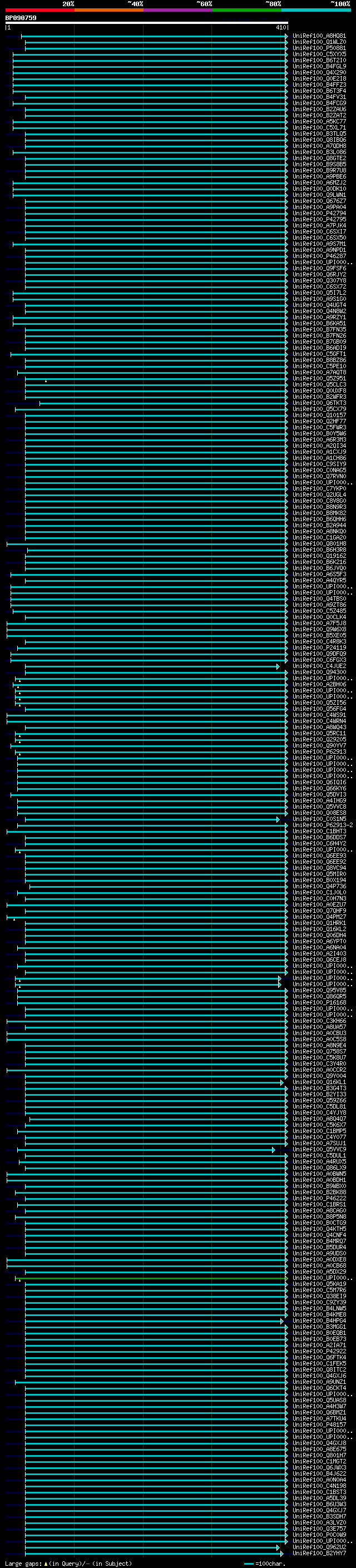Open hit UniRef100_C5XYX5

[319, 54]
